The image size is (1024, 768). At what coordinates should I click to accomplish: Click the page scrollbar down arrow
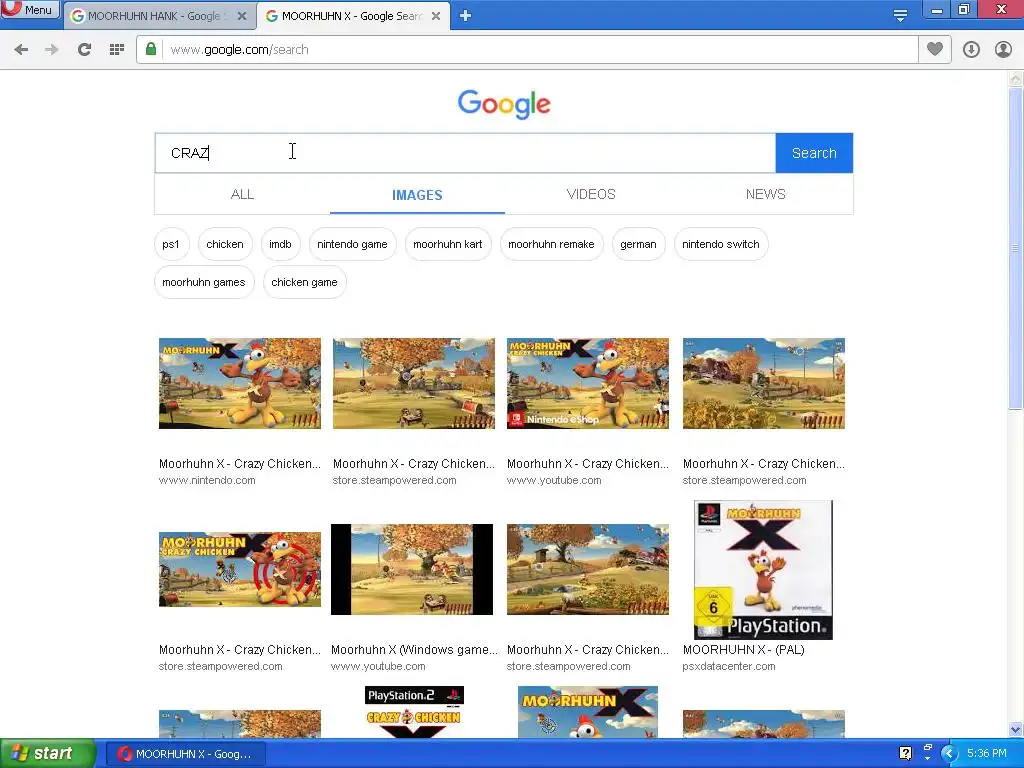coord(1016,729)
